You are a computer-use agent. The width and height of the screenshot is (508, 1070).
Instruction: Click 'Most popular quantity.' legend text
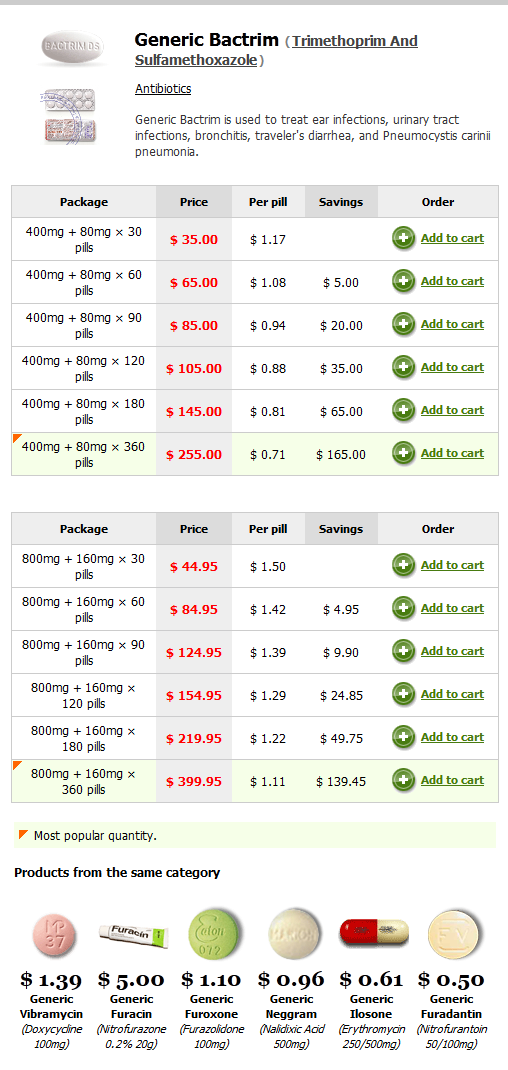coord(95,835)
